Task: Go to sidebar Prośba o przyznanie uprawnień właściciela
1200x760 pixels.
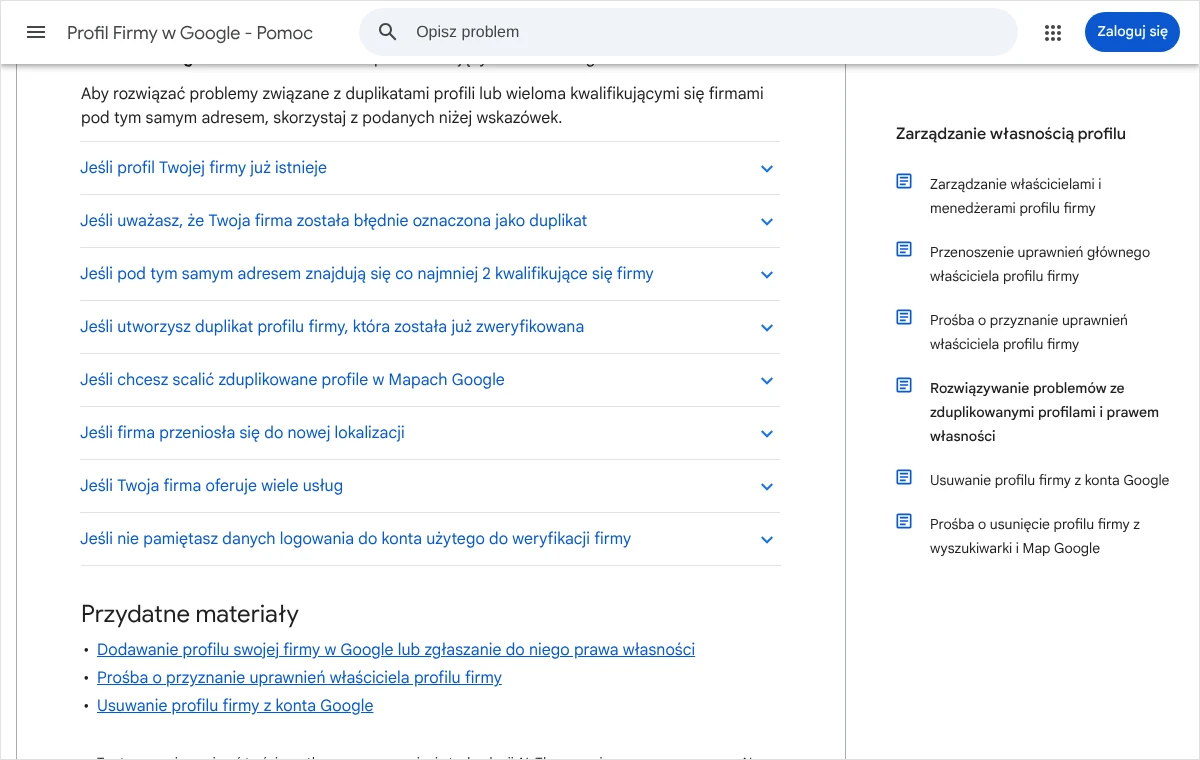Action: pos(1029,332)
